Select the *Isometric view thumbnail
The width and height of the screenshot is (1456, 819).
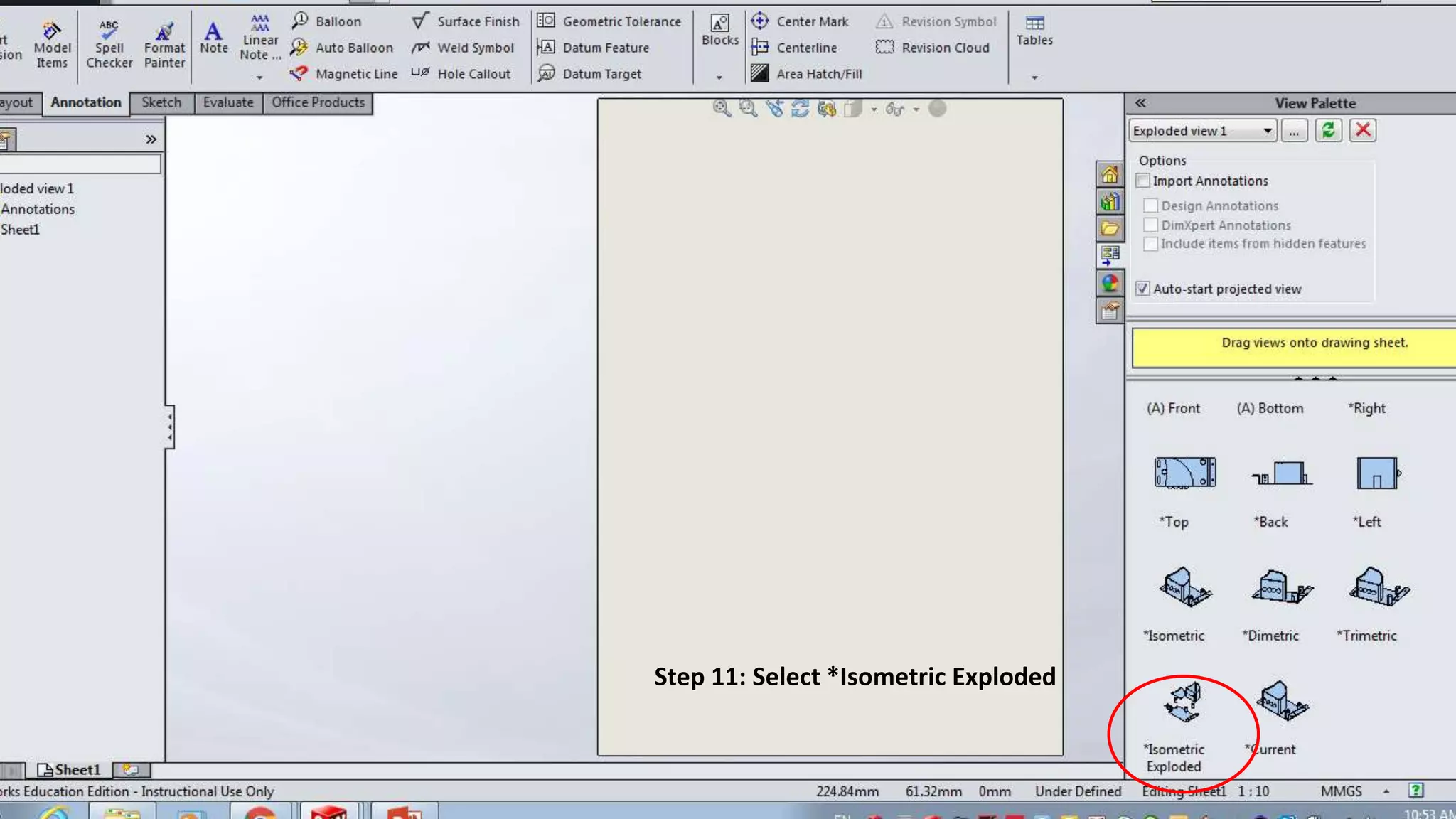pos(1185,587)
